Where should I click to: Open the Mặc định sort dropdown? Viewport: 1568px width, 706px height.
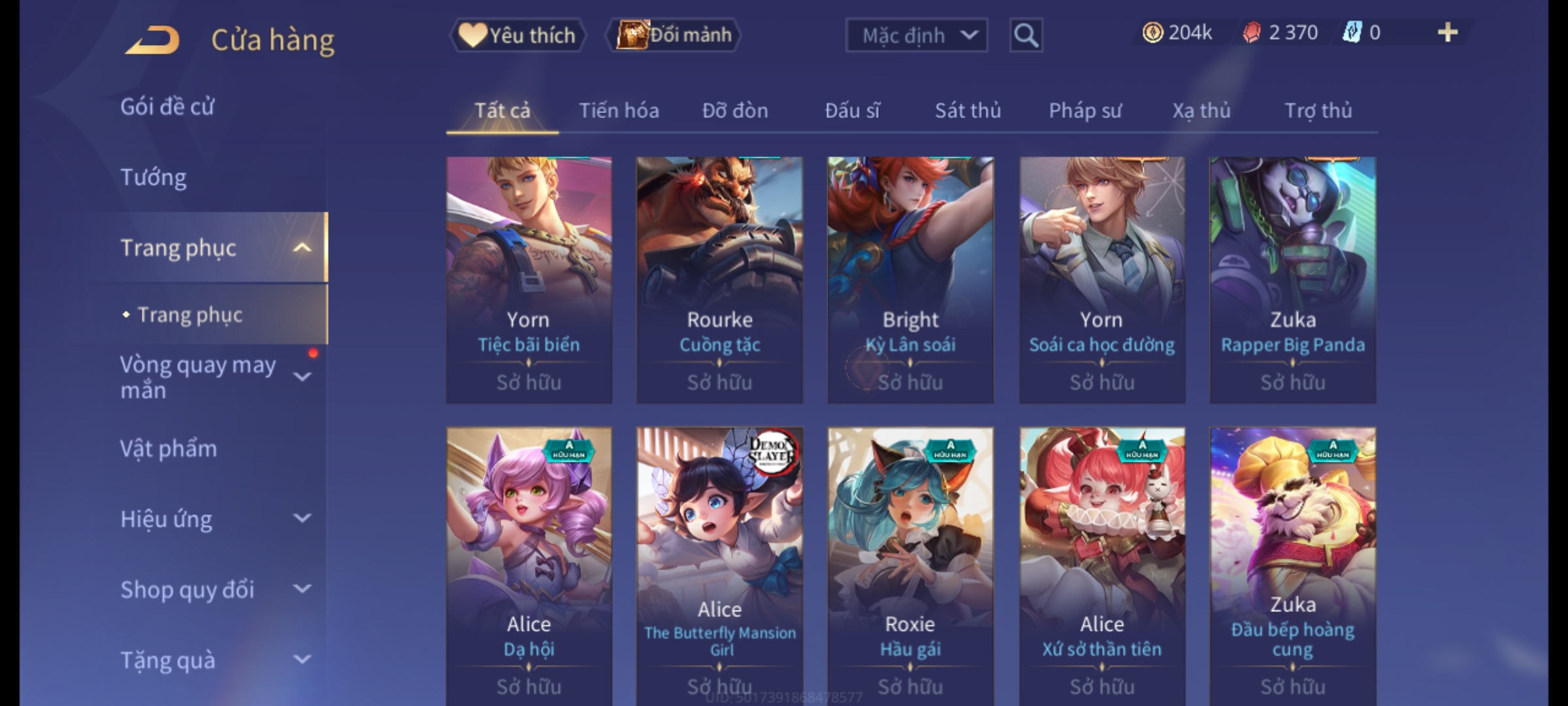916,35
